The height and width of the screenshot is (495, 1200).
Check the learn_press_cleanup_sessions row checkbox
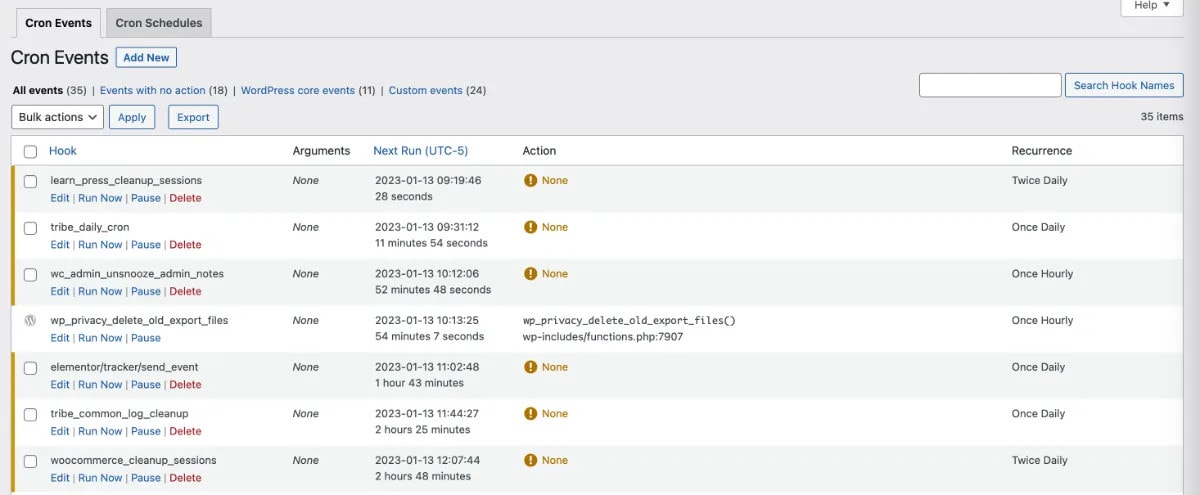[x=30, y=181]
